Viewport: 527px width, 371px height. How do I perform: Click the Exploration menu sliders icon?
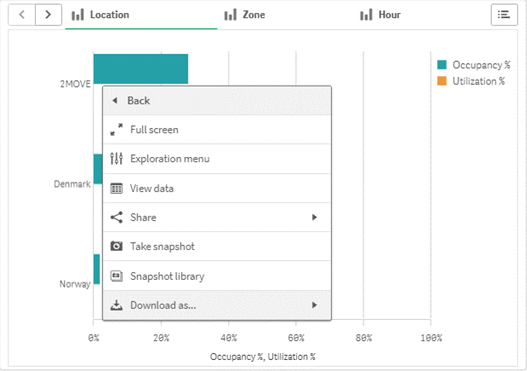(117, 158)
